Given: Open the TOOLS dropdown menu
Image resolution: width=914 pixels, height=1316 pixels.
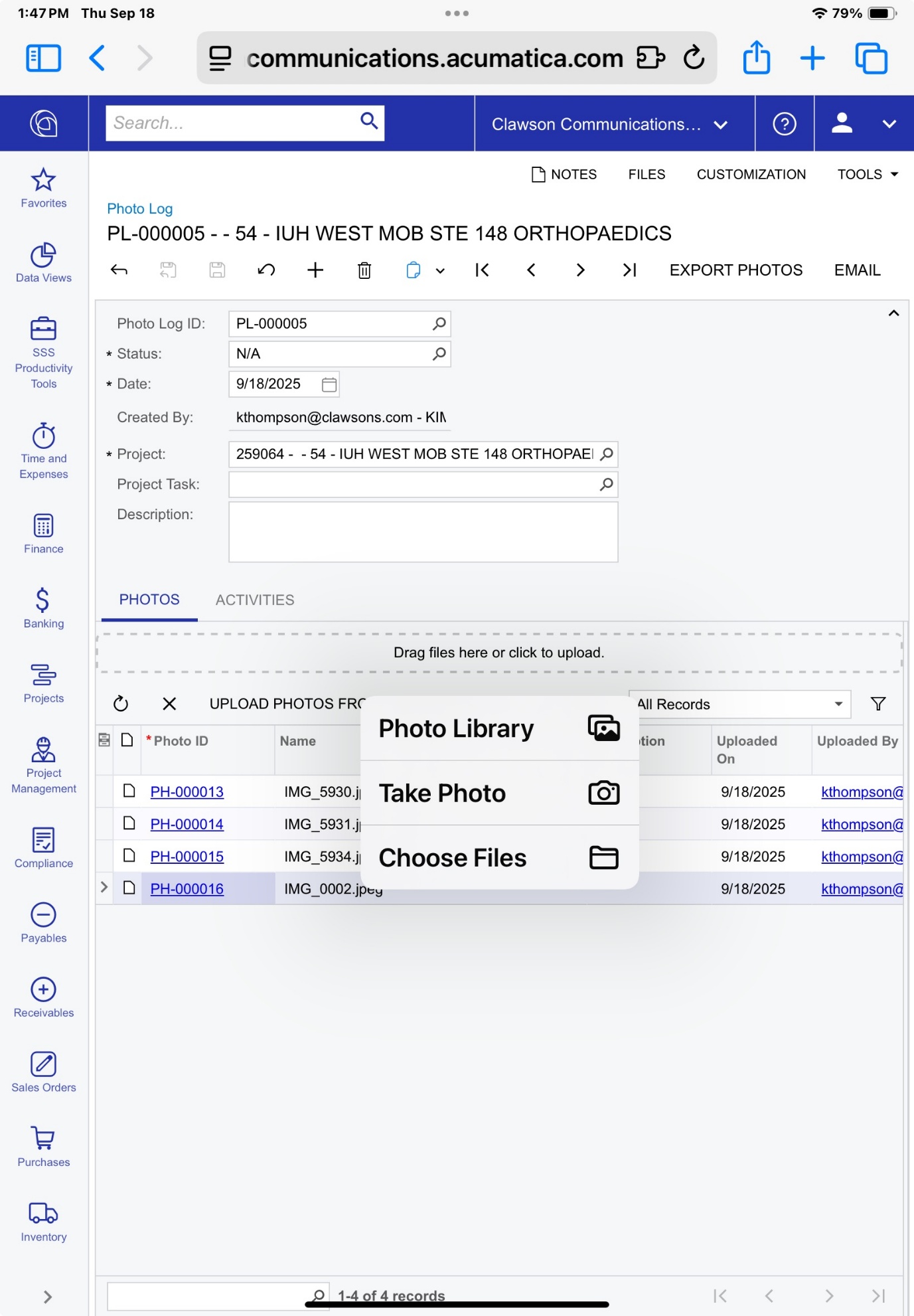Looking at the screenshot, I should point(868,175).
